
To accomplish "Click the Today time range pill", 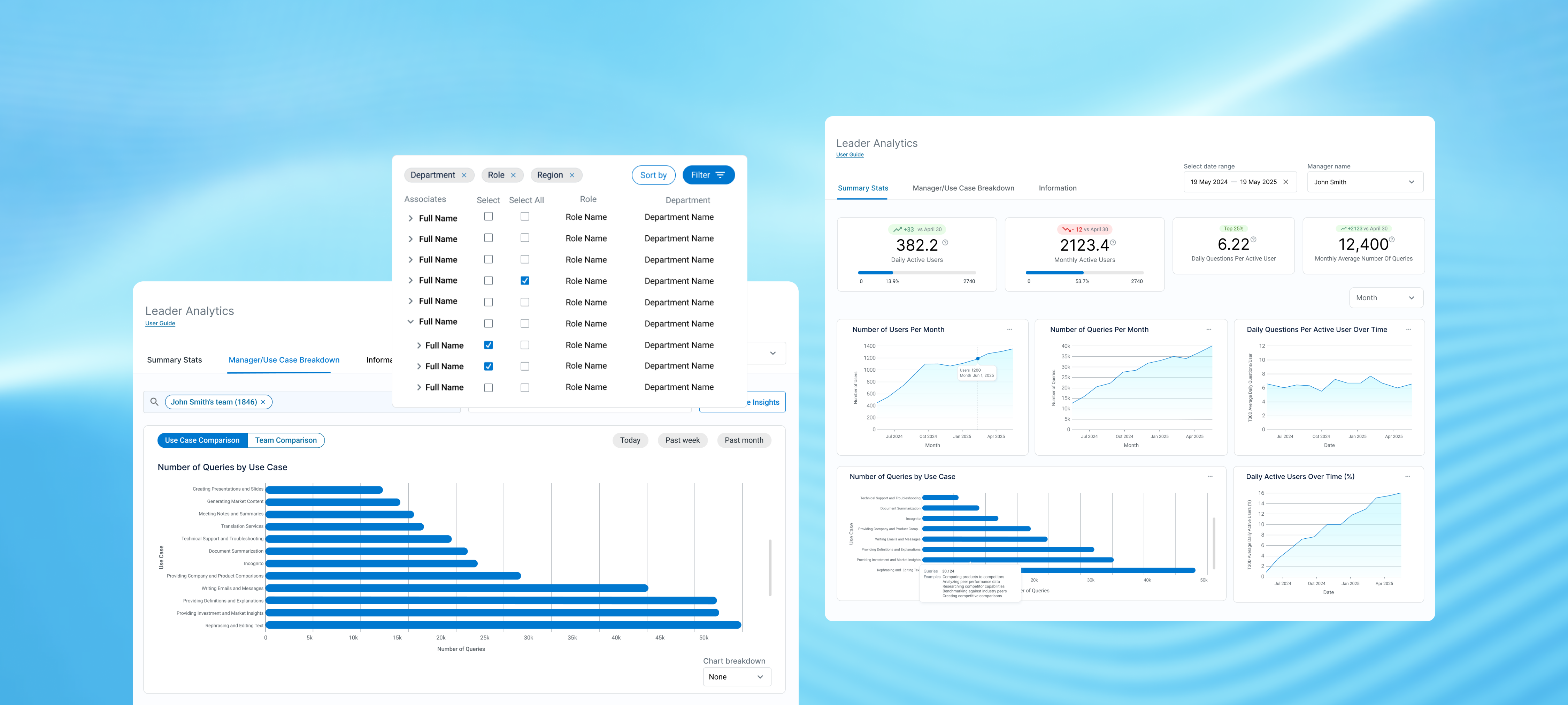I will point(630,441).
